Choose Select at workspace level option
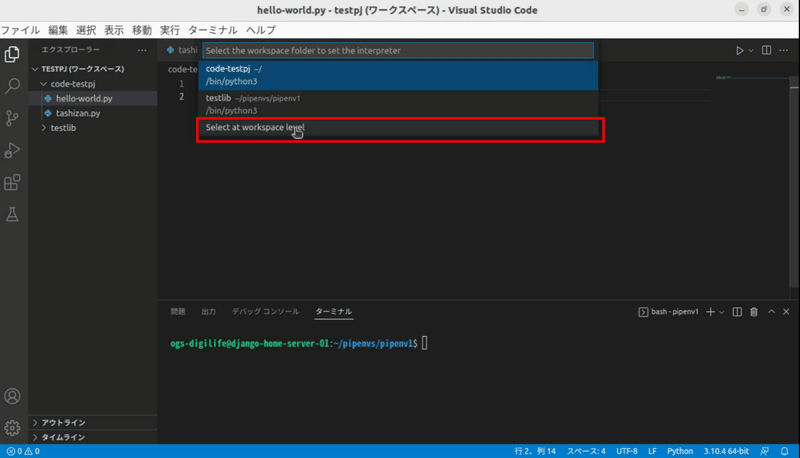Screen dimensions: 800x458 point(398,128)
